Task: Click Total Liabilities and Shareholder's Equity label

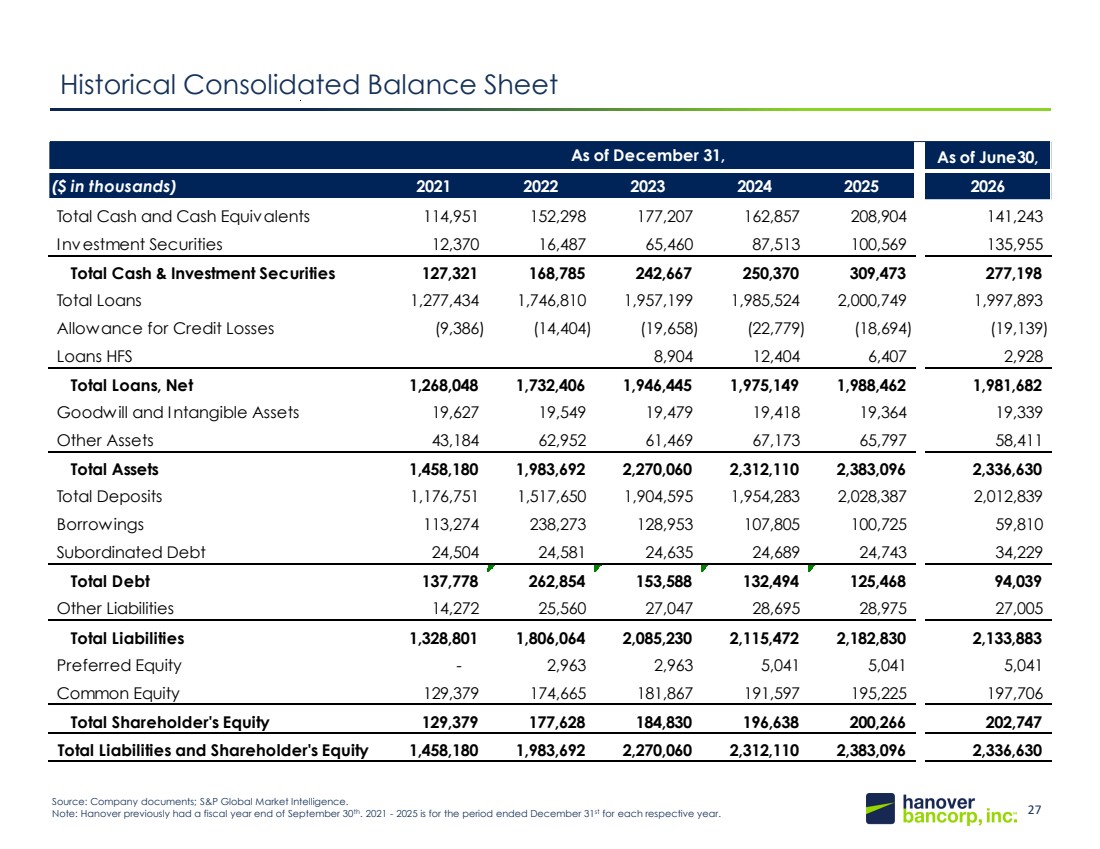Action: (x=213, y=751)
